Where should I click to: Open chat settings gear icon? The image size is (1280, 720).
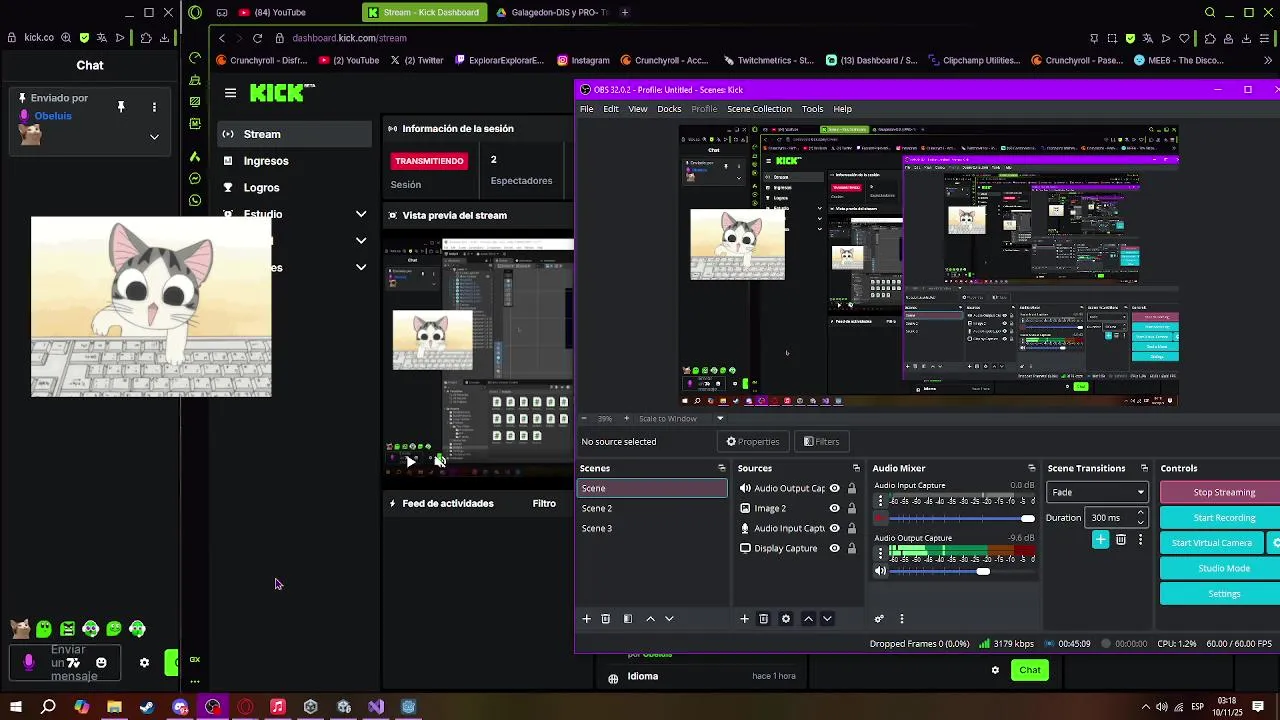tap(144, 662)
